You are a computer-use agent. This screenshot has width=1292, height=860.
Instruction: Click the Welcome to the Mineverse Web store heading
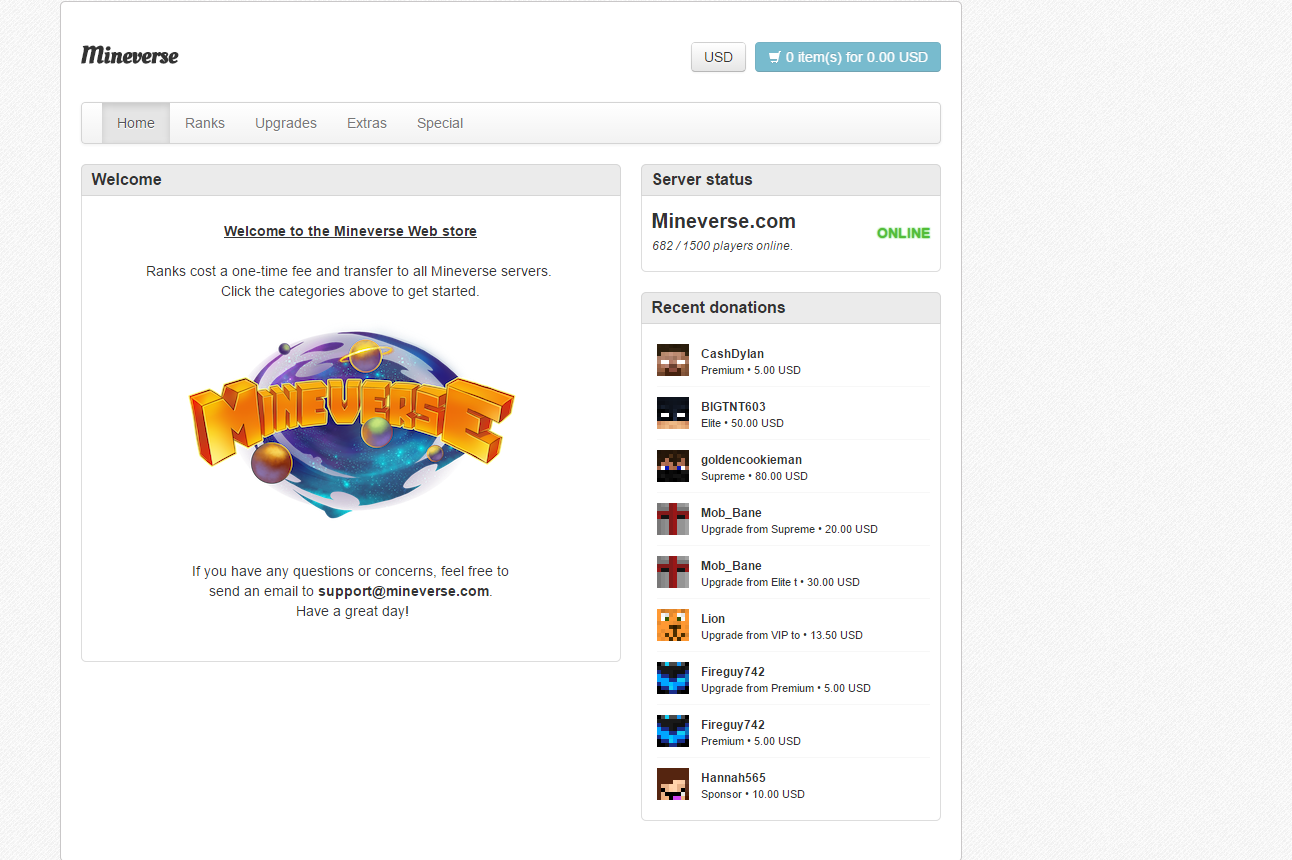350,231
